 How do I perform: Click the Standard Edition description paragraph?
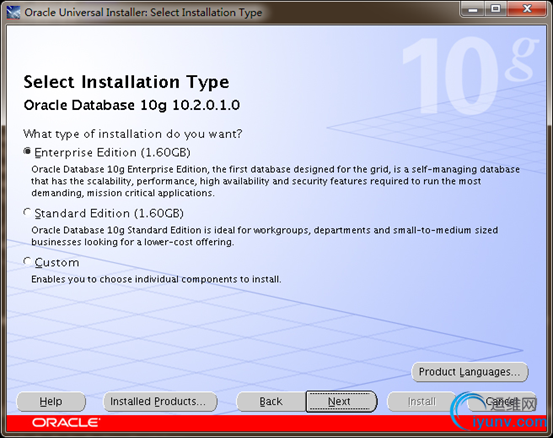[x=265, y=236]
